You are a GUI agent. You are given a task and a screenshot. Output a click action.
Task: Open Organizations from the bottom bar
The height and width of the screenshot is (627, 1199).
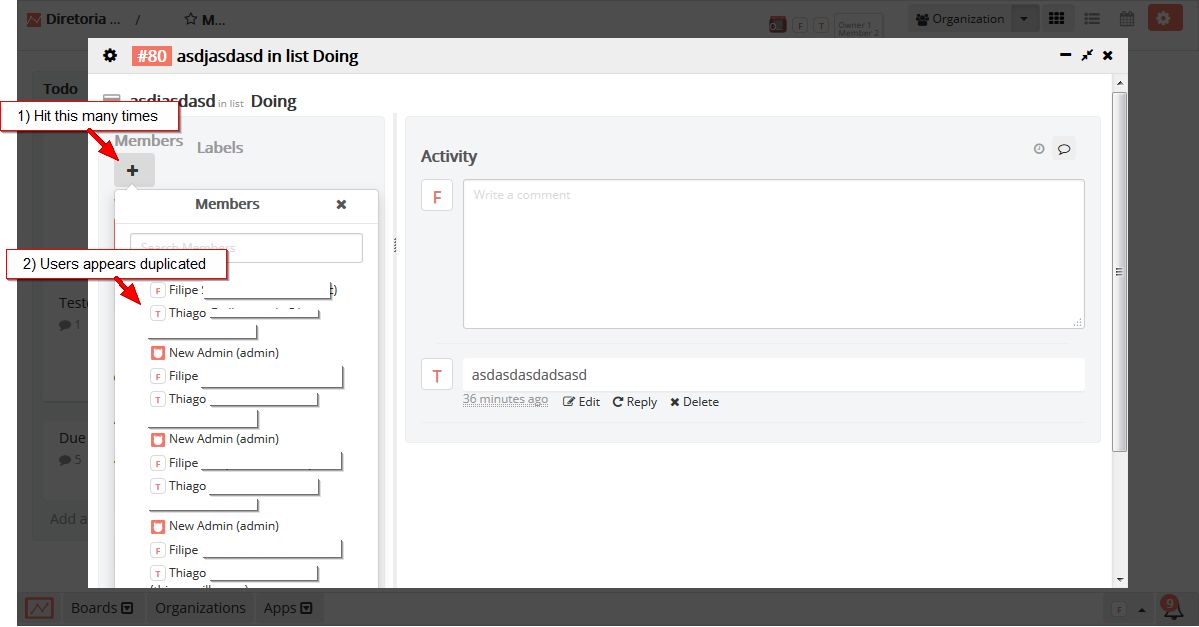point(200,607)
